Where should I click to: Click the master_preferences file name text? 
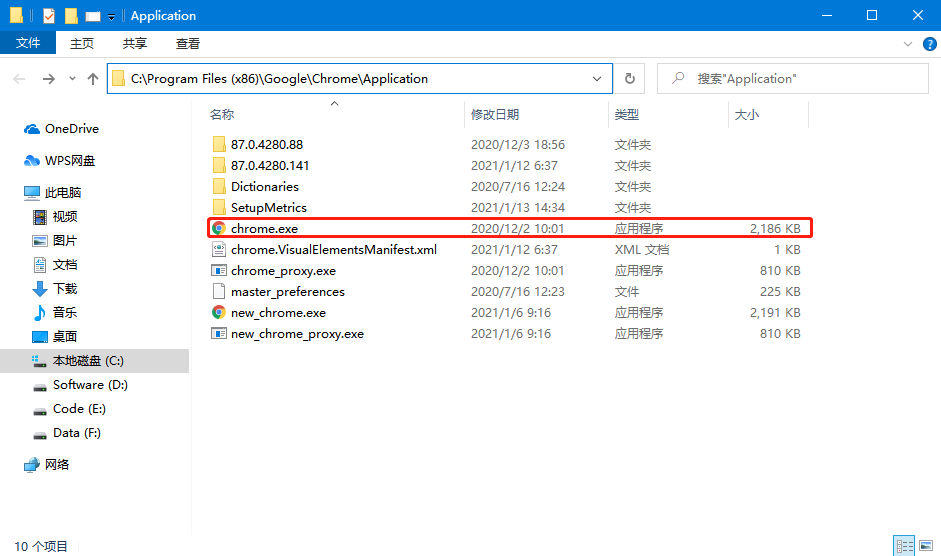pyautogui.click(x=288, y=291)
